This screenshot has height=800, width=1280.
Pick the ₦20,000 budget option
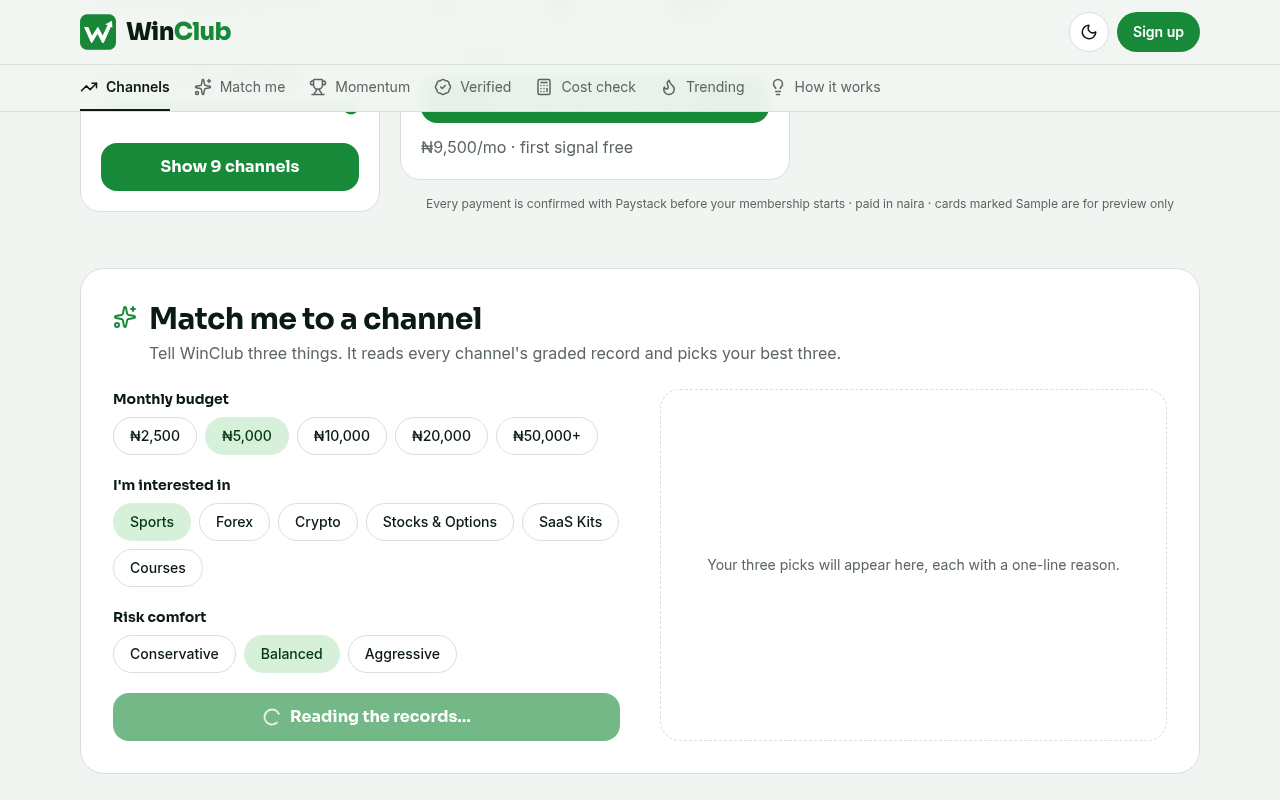point(441,436)
